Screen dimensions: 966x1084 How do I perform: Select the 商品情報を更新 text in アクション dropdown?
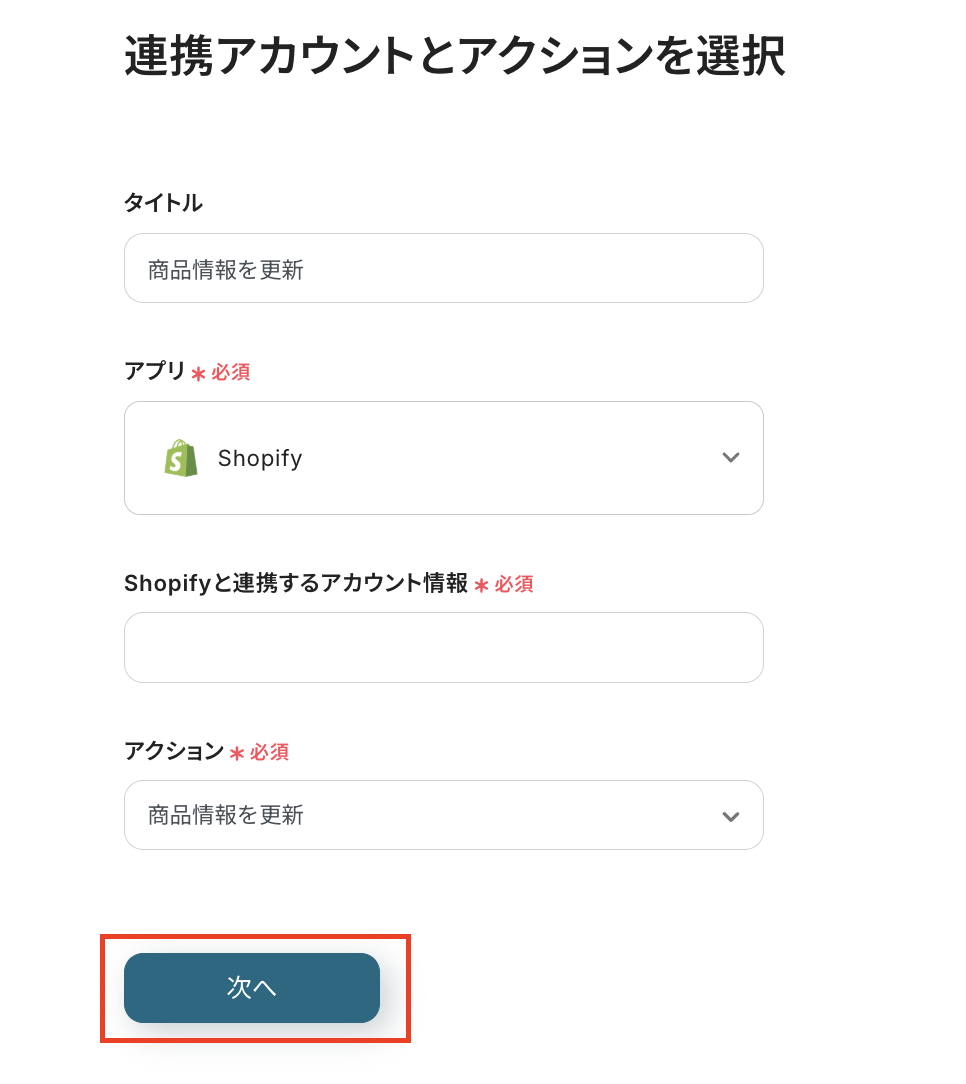pyautogui.click(x=226, y=816)
